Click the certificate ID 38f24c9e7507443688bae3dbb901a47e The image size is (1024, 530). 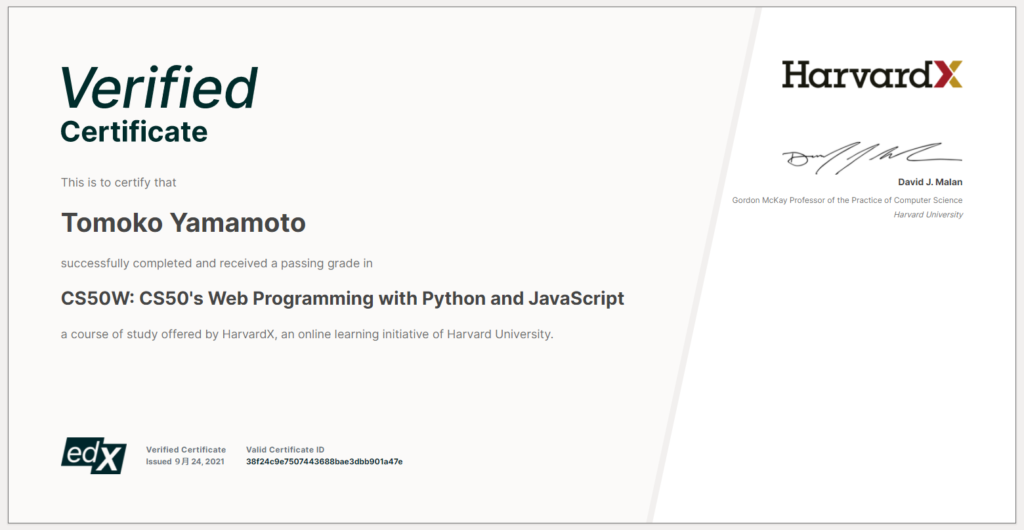325,462
